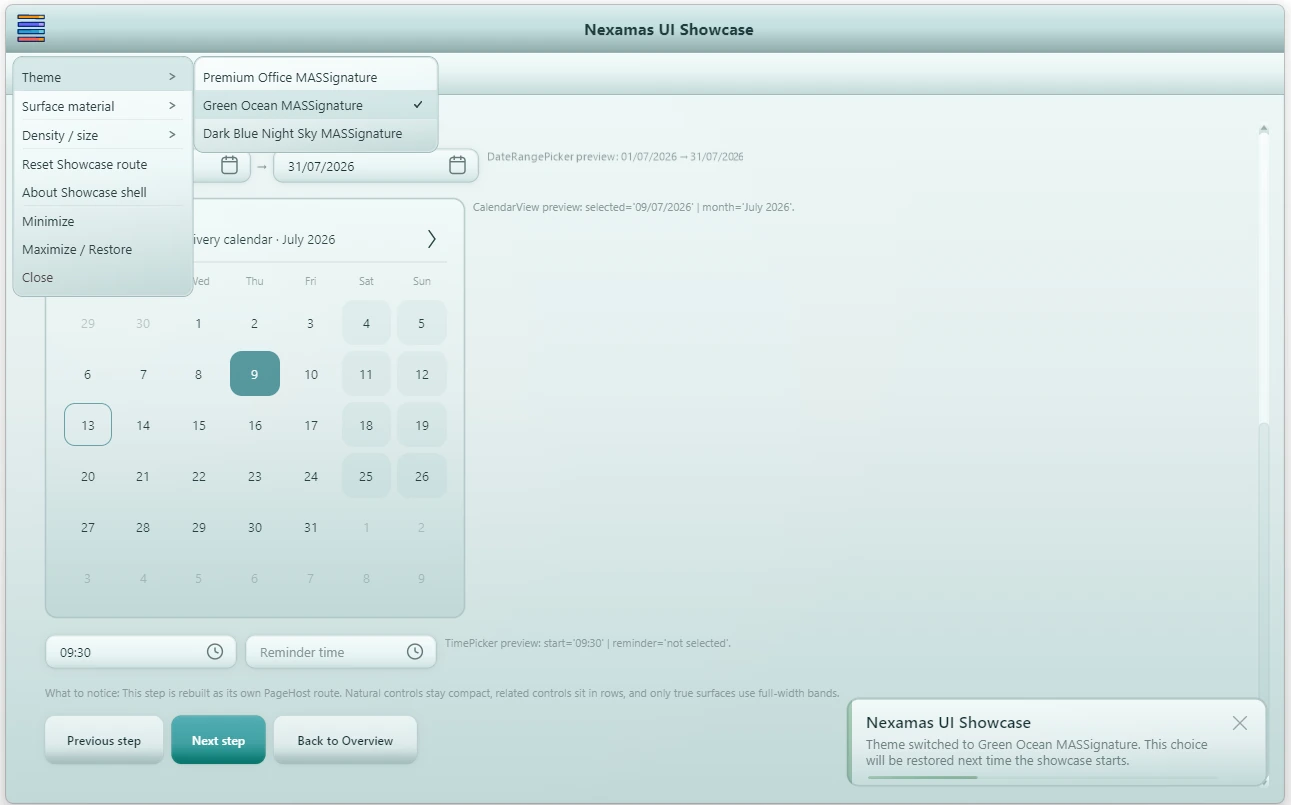Open calendar icon beside 31/07/2026
The width and height of the screenshot is (1291, 805).
pos(457,165)
